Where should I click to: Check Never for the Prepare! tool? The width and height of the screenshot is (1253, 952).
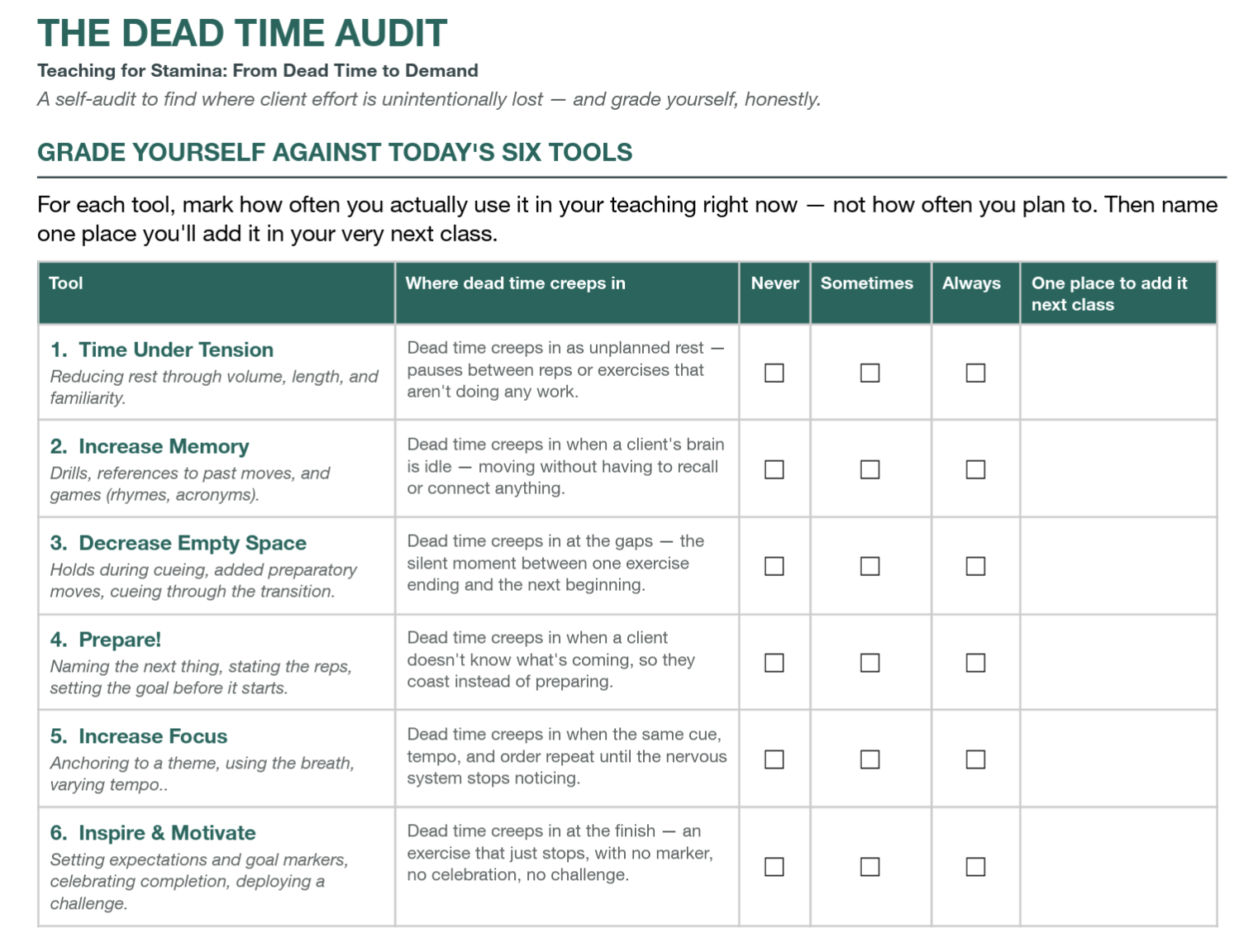774,663
